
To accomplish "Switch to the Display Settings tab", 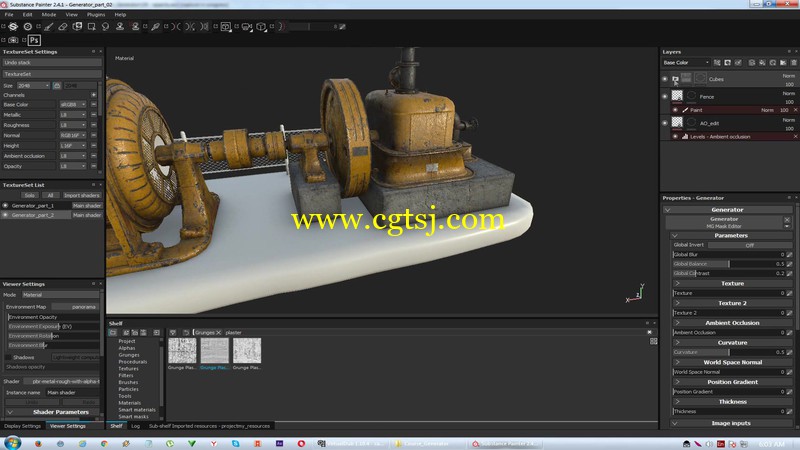I will point(22,426).
